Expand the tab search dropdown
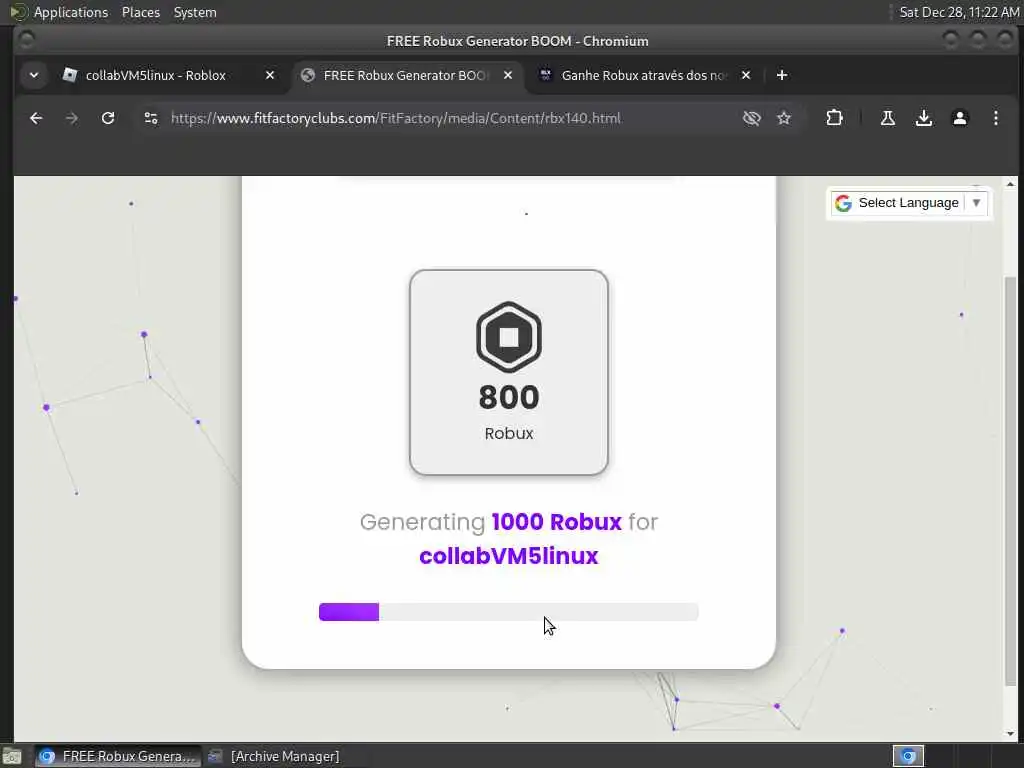The height and width of the screenshot is (768, 1024). point(34,75)
